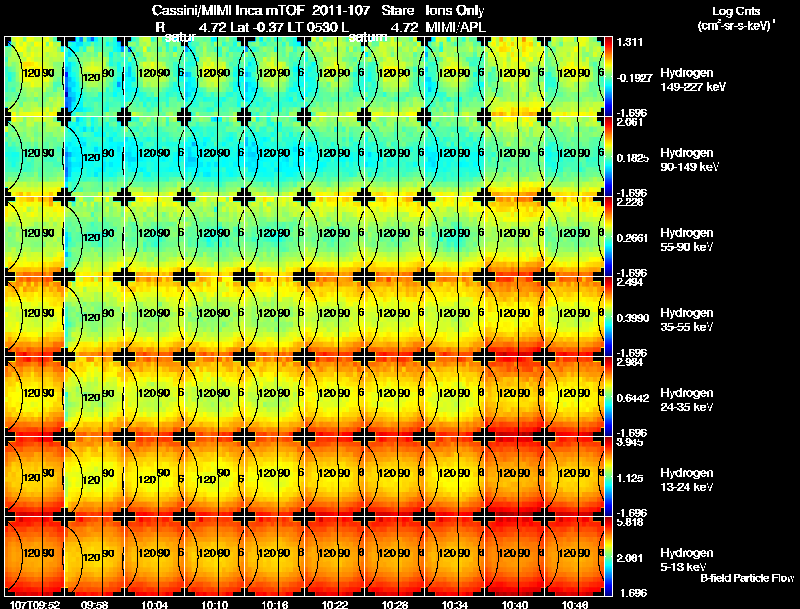Click the -0.1927 colorbar midpoint value
Viewport: 800px width, 609px height.
coord(634,78)
